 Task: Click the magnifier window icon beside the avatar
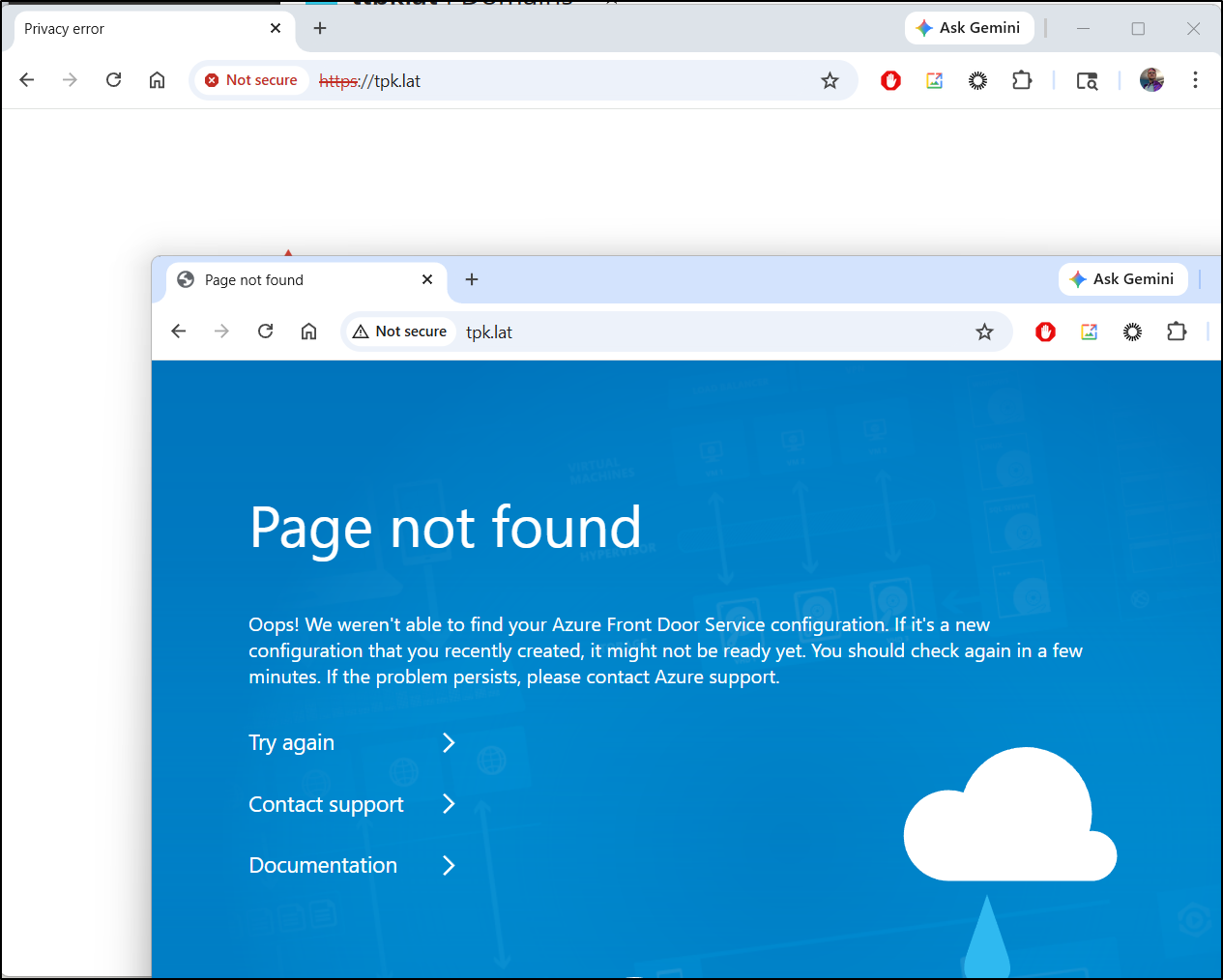point(1087,81)
